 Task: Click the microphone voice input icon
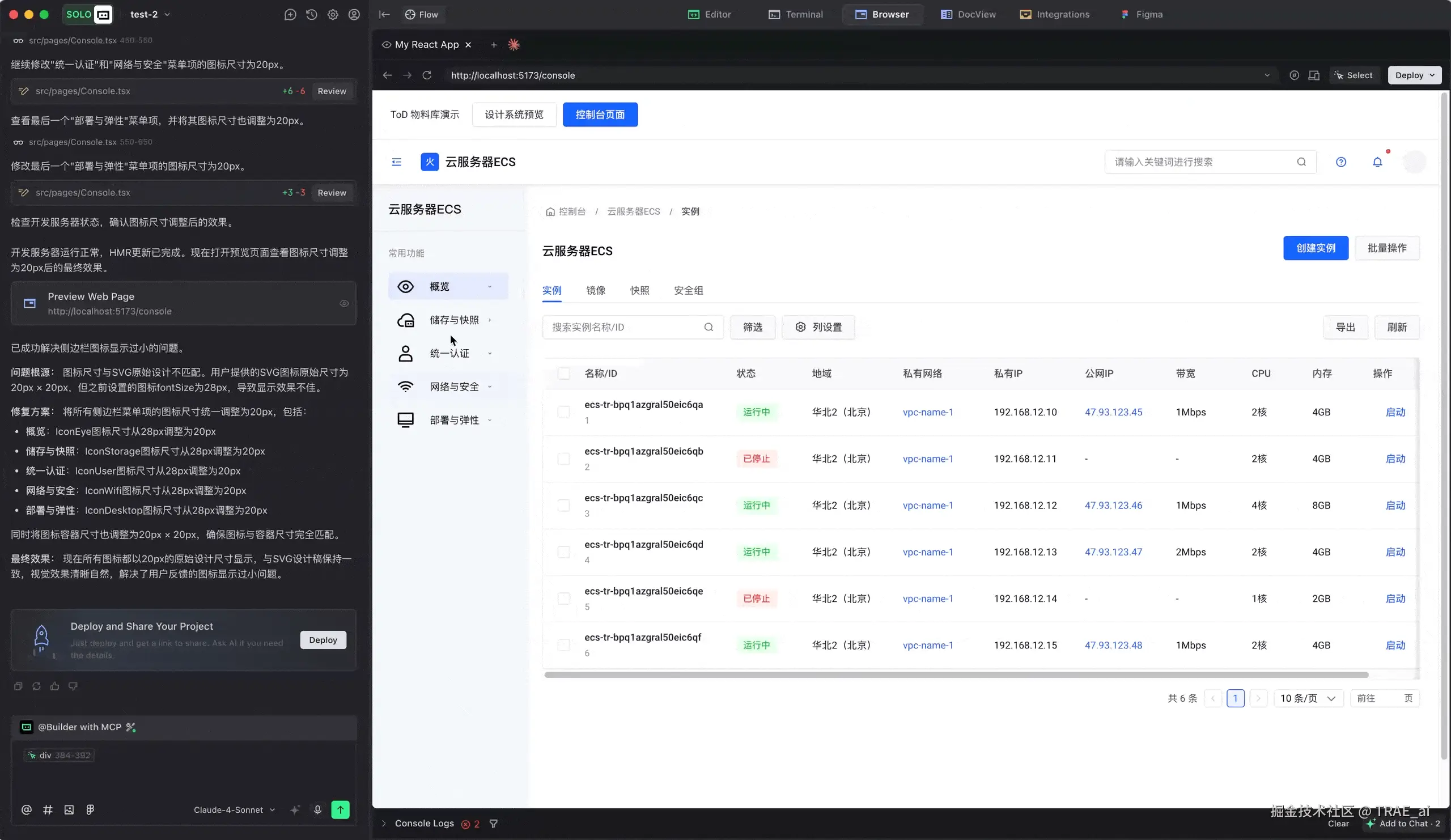click(x=317, y=809)
